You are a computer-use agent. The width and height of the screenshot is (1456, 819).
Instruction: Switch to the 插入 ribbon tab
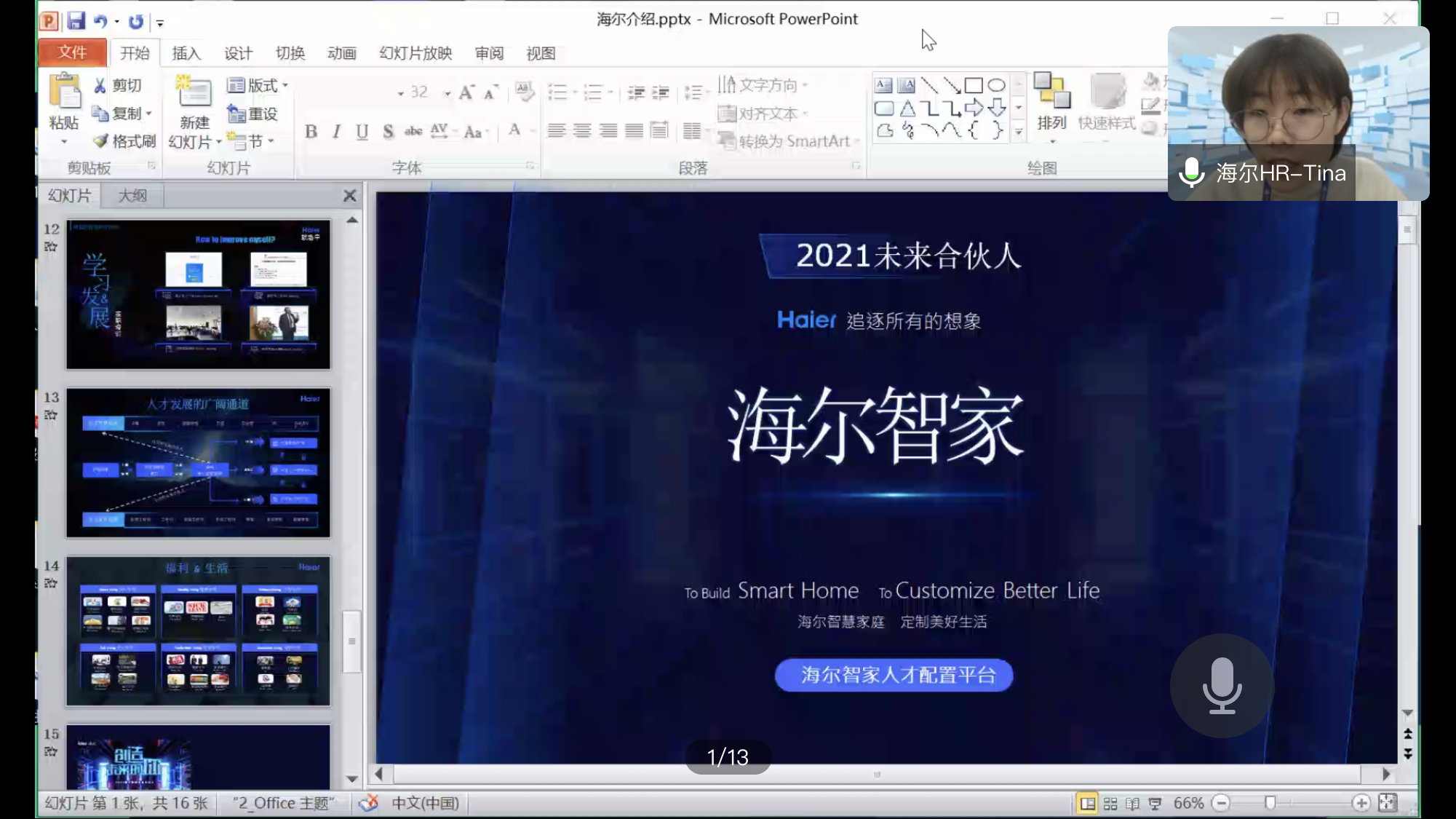(186, 52)
